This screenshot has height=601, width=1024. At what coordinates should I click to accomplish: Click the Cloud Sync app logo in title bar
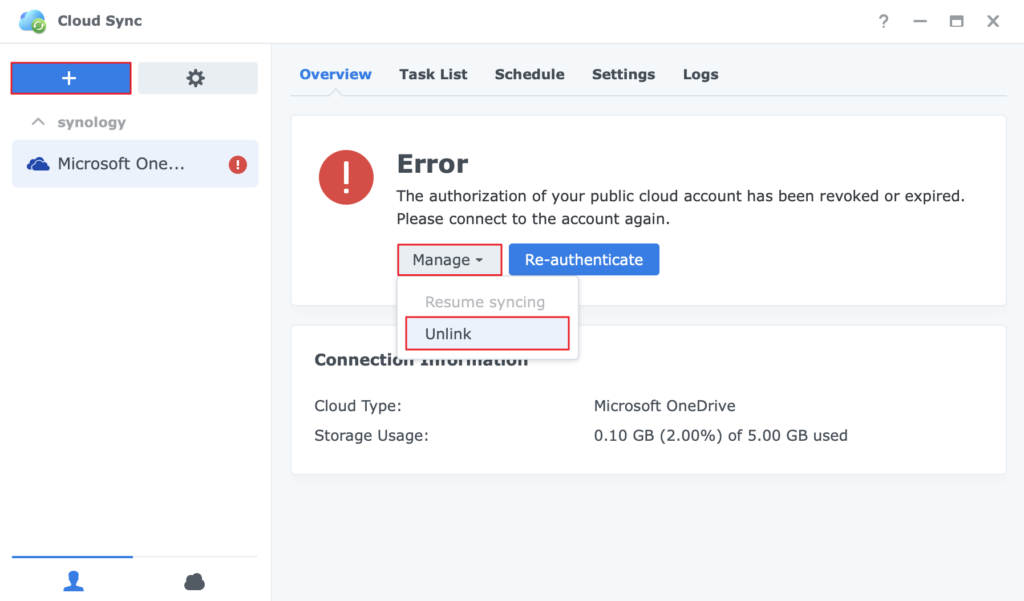click(x=33, y=21)
